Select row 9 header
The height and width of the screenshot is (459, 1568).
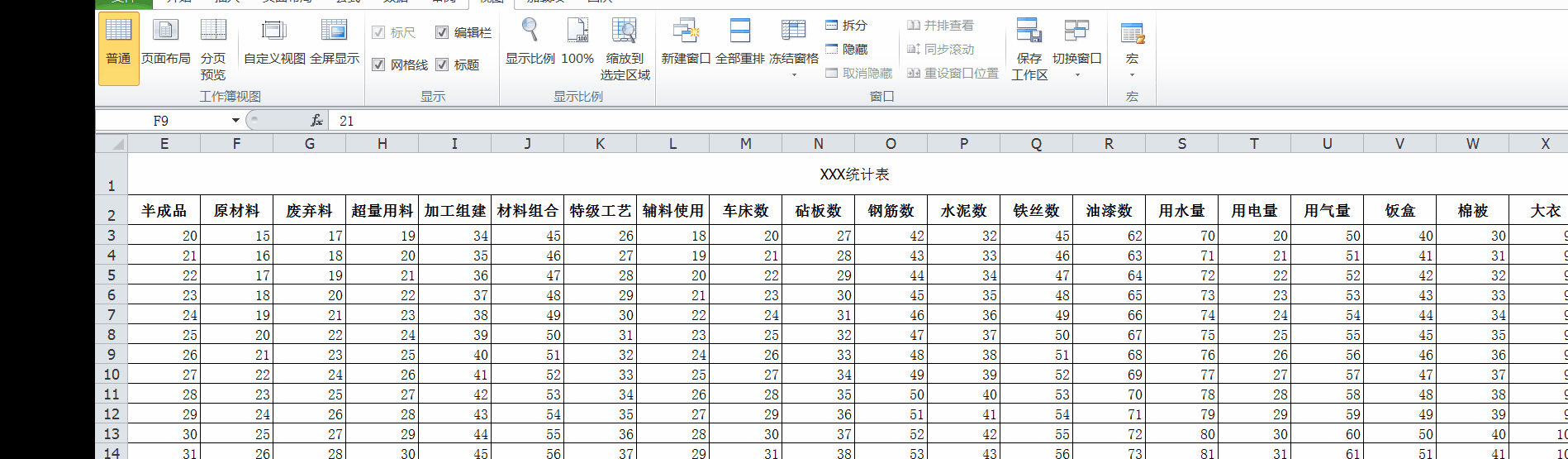[x=112, y=354]
